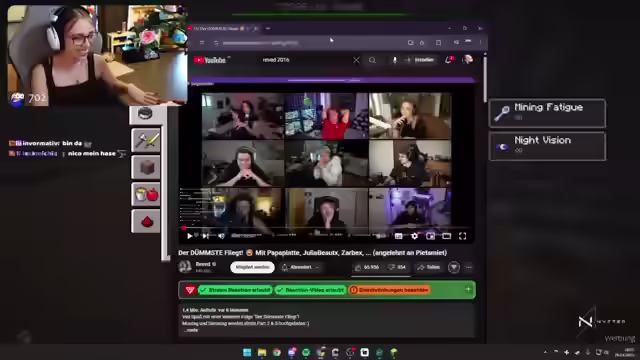Viewport: 640px width, 360px height.
Task: Open the Erstellen create button
Action: pos(420,60)
